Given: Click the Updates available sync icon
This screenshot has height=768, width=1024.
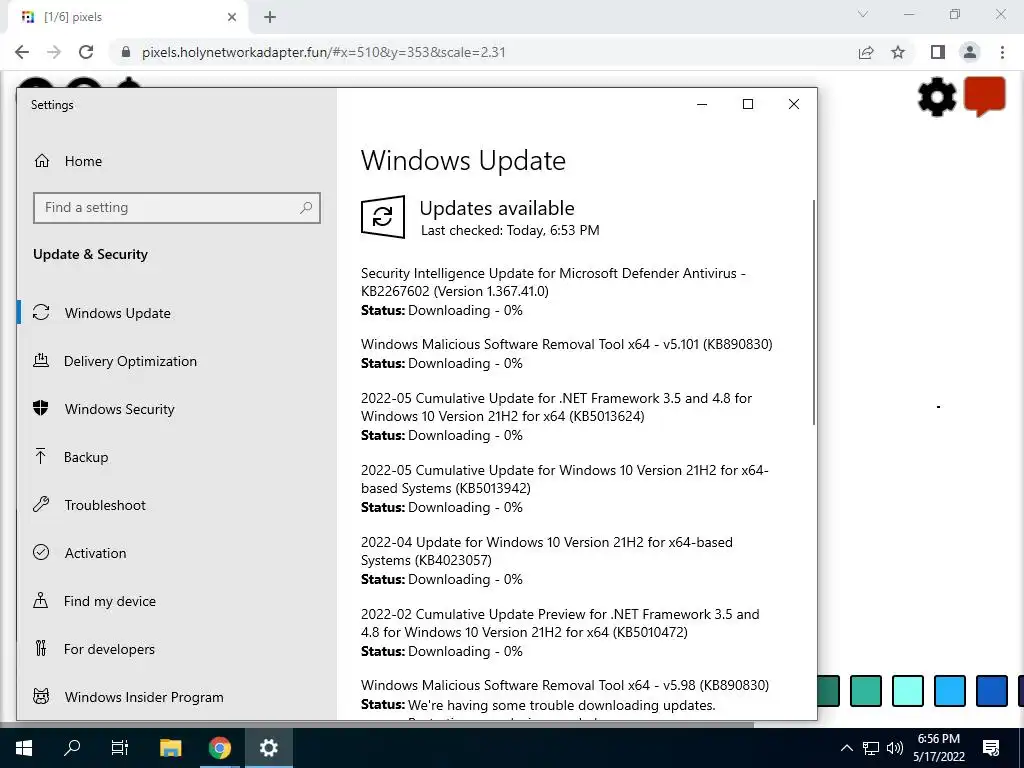Looking at the screenshot, I should tap(383, 217).
